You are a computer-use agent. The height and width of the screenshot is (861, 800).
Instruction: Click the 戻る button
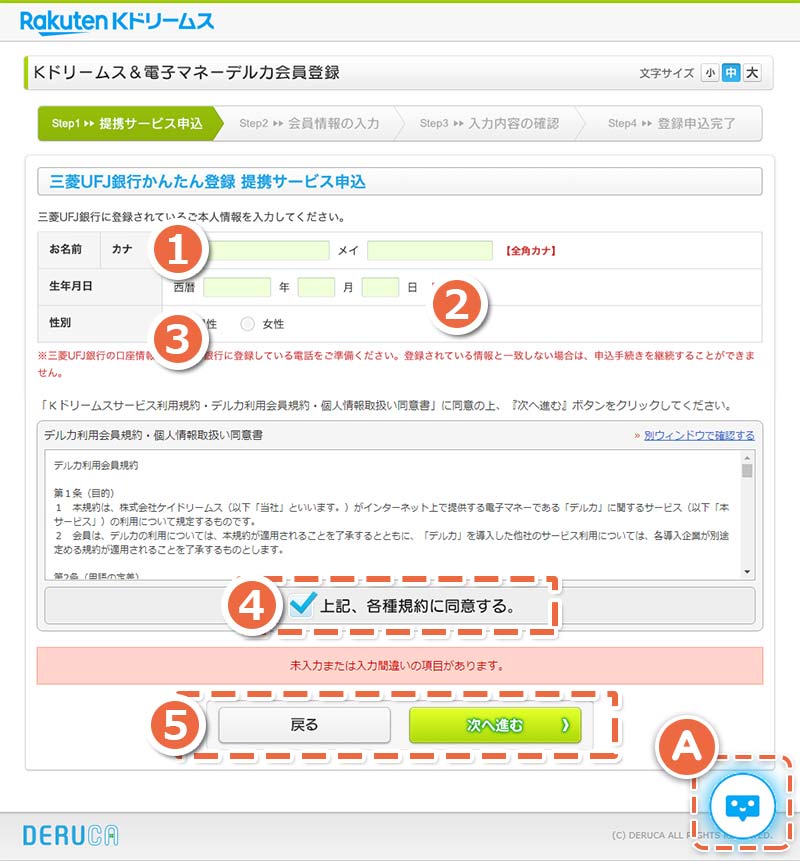304,725
